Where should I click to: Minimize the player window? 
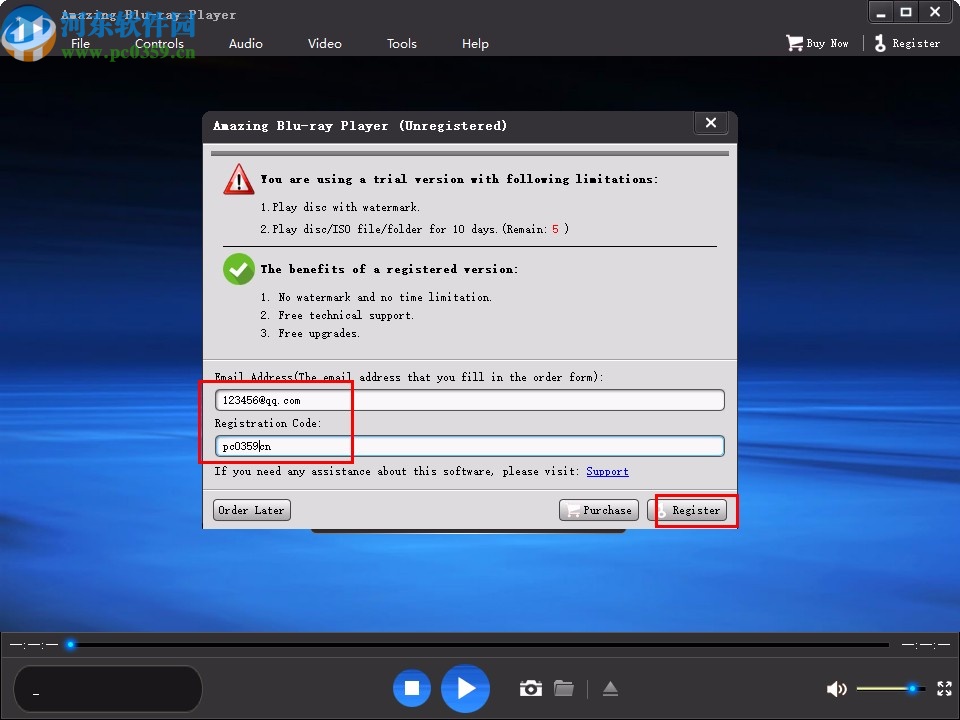click(882, 12)
